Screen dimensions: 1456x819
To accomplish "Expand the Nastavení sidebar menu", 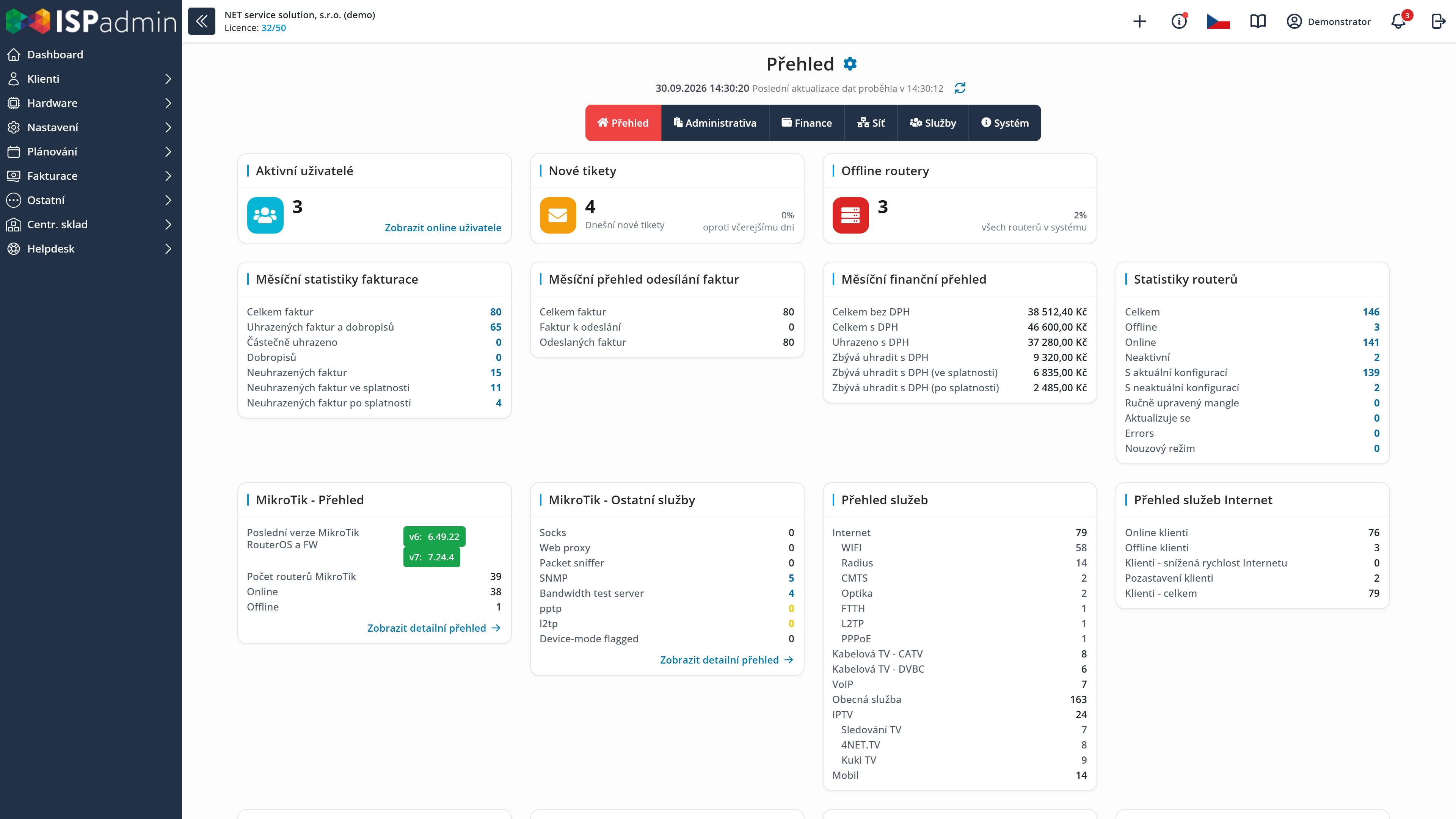I will (91, 127).
